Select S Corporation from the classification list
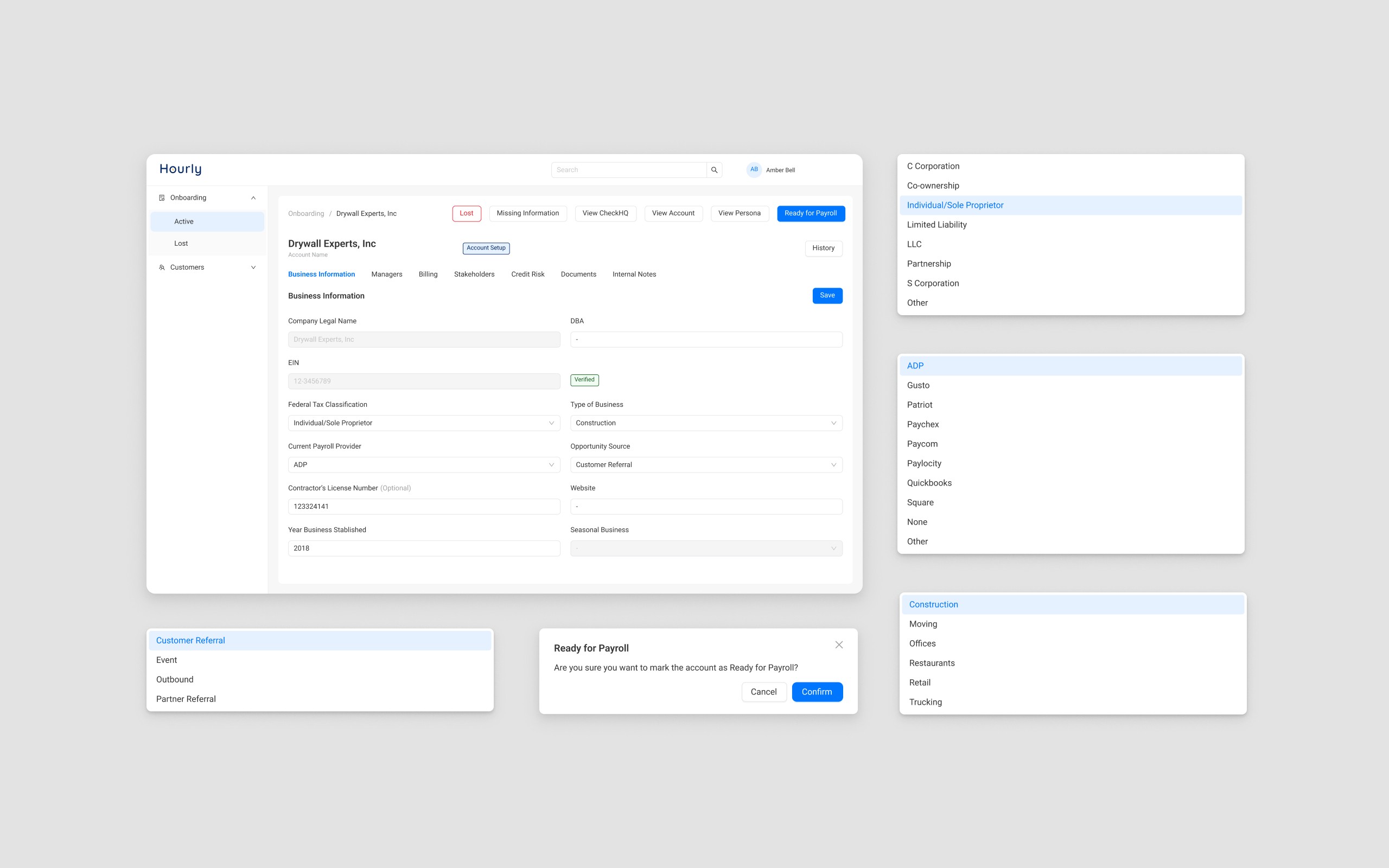 (933, 284)
